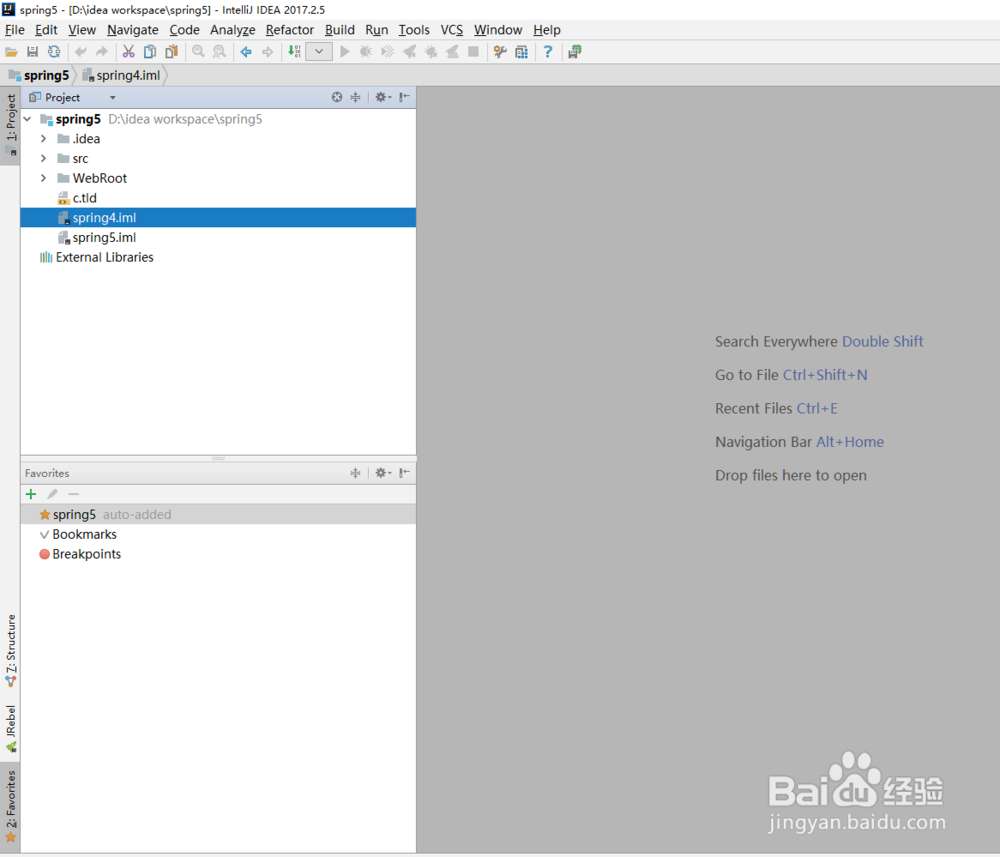Collapse All in Favorites panel
1000x857 pixels.
click(x=356, y=472)
